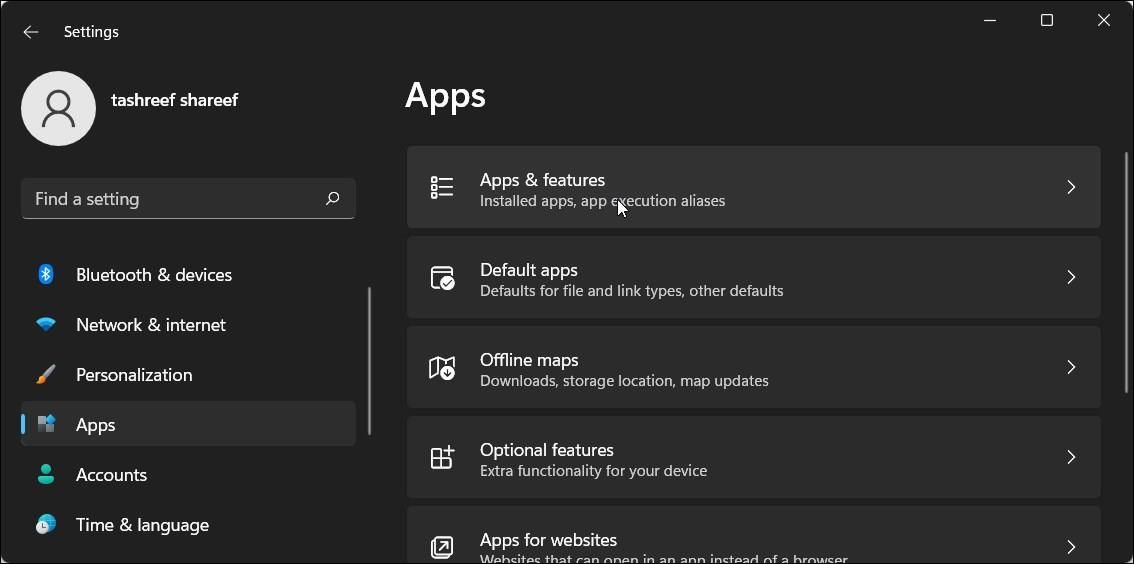This screenshot has width=1134, height=564.
Task: Click the sidebar navigation scrollbar
Action: pos(370,361)
